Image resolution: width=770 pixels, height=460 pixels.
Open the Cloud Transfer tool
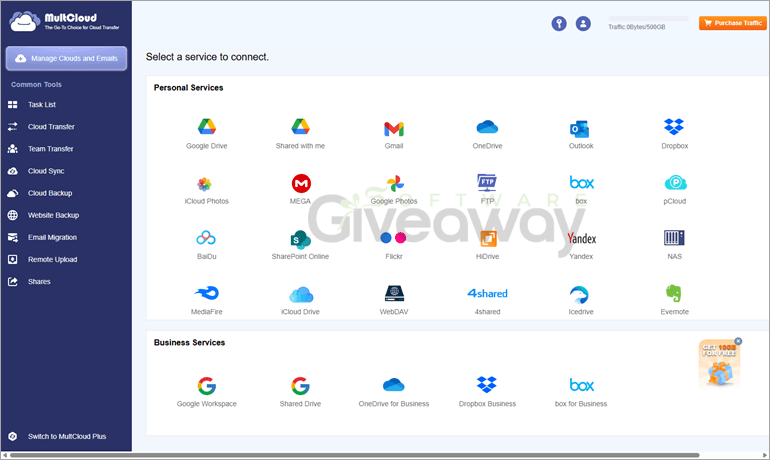pos(51,127)
